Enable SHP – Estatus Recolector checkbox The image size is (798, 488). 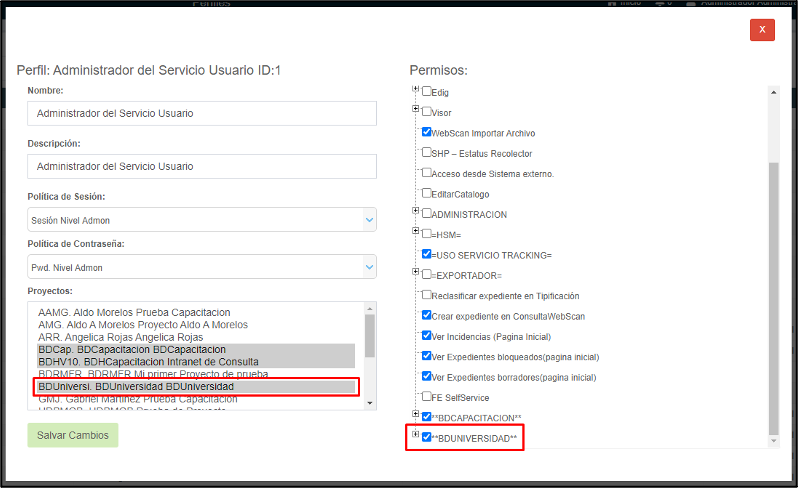tap(427, 153)
